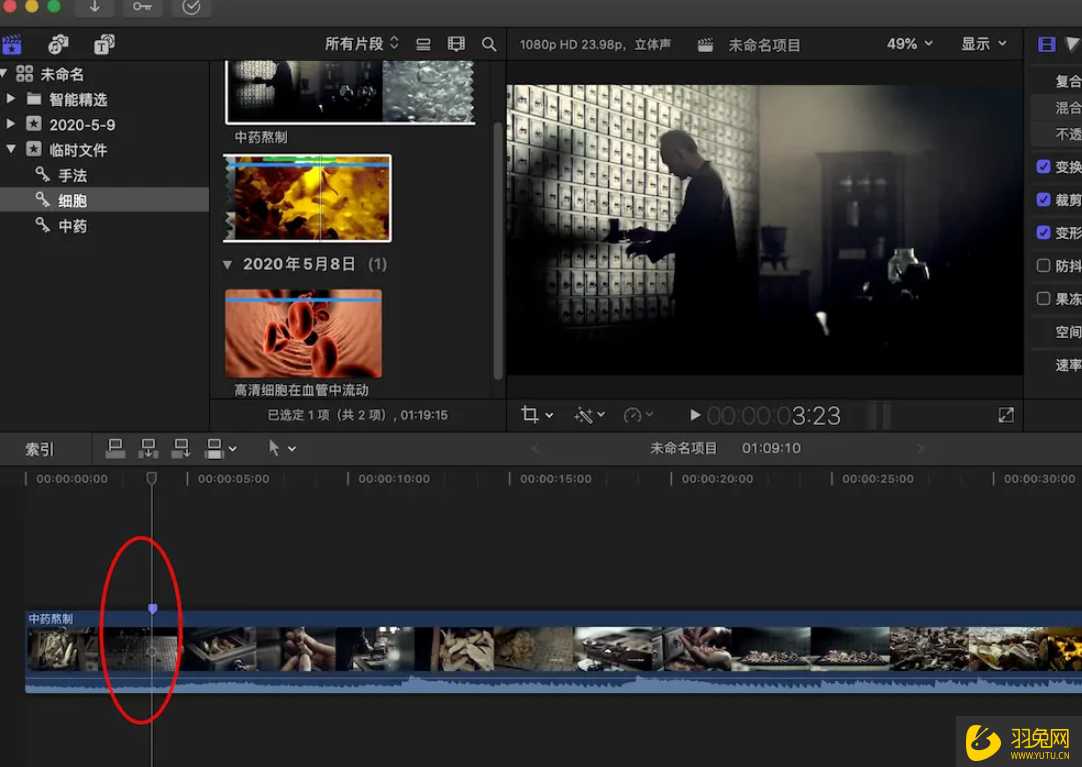Select the Insert edit icon above the timeline
The height and width of the screenshot is (767, 1082).
tap(149, 448)
